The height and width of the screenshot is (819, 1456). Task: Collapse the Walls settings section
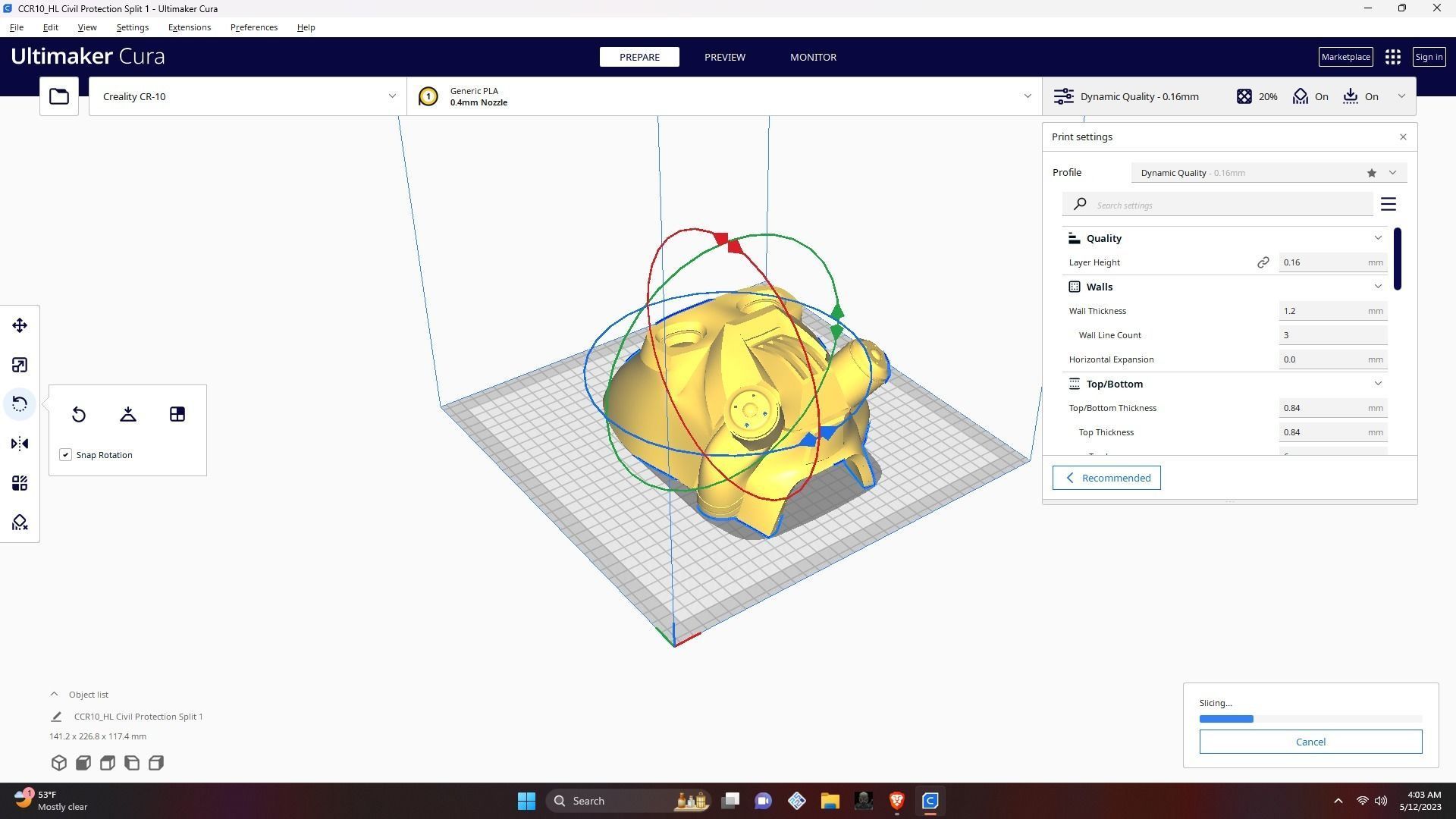[1377, 287]
